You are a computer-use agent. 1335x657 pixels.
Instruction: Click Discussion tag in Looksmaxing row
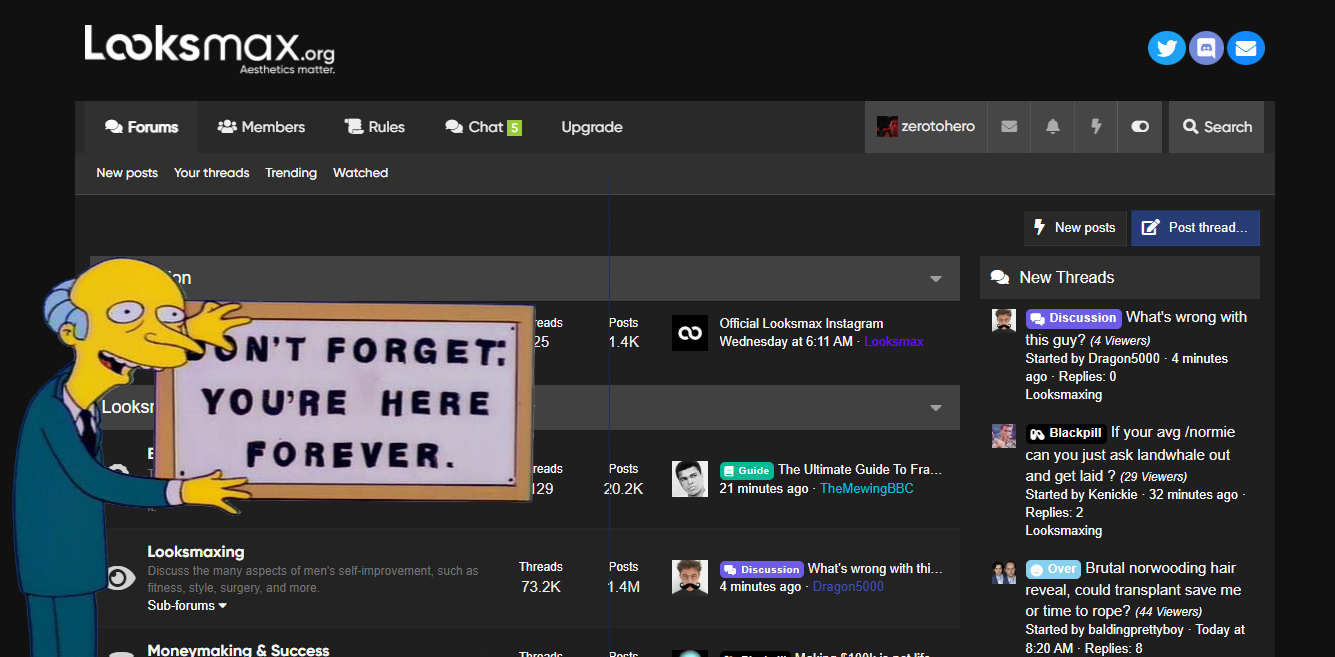coord(762,569)
